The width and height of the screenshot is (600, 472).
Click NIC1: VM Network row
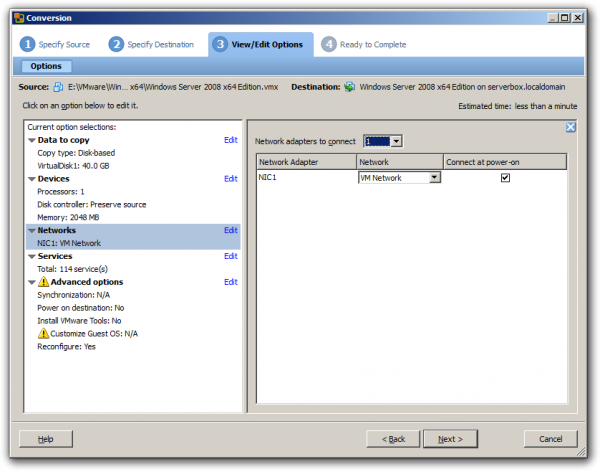pyautogui.click(x=69, y=243)
